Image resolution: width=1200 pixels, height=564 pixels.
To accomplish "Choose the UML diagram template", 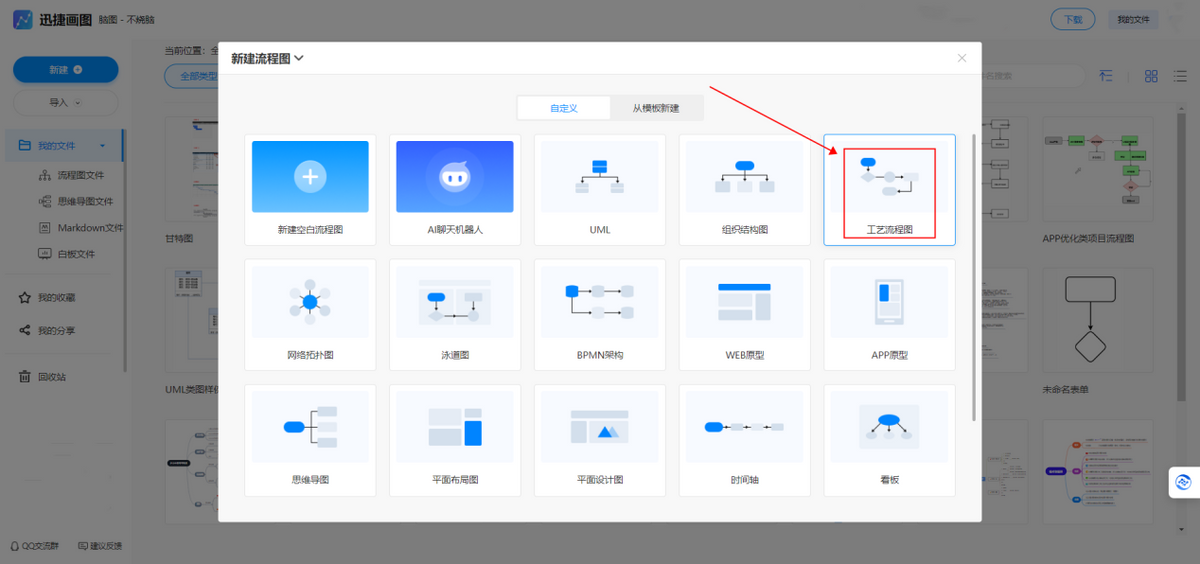I will (600, 190).
